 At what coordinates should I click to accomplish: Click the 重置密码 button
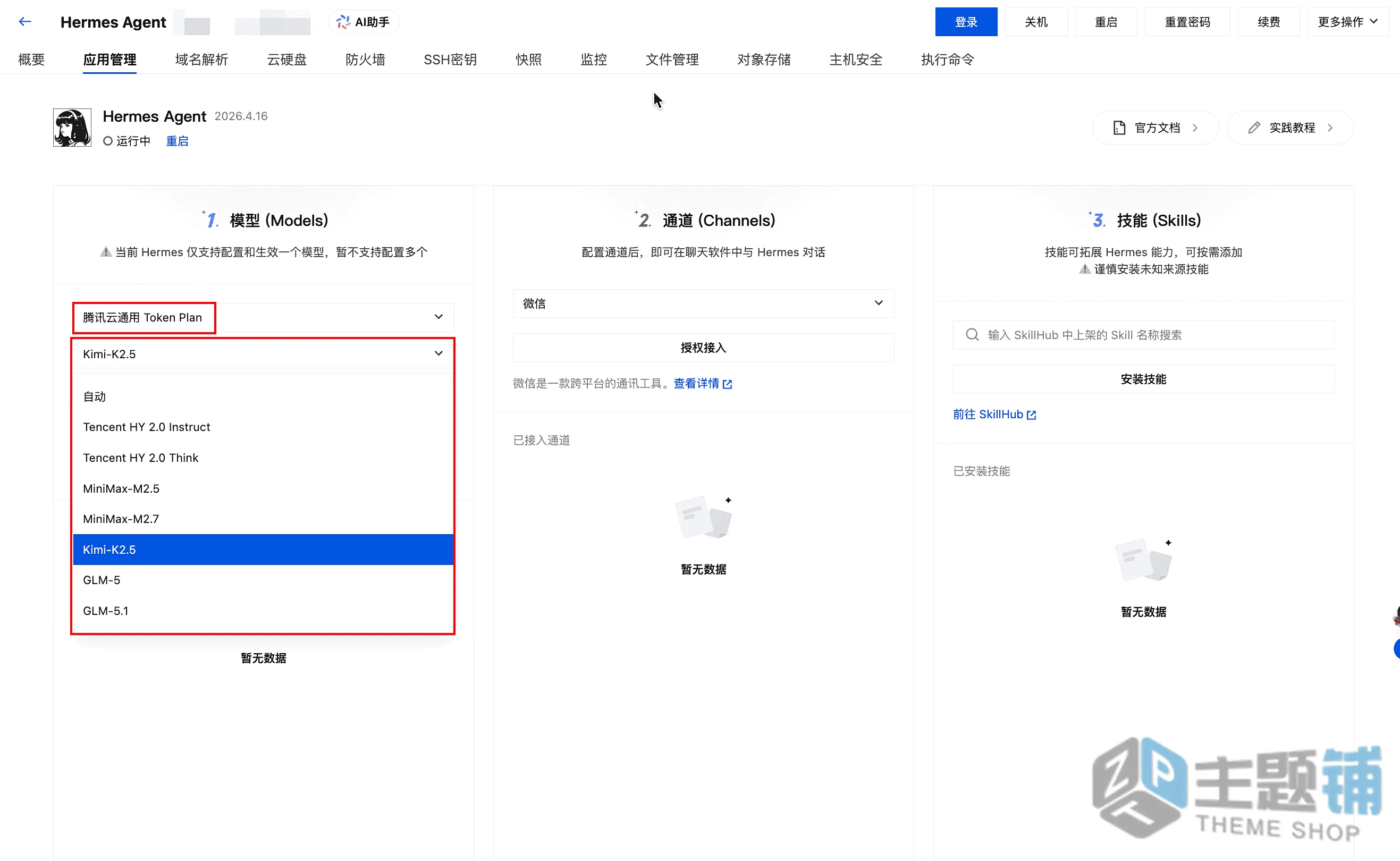pyautogui.click(x=1186, y=22)
